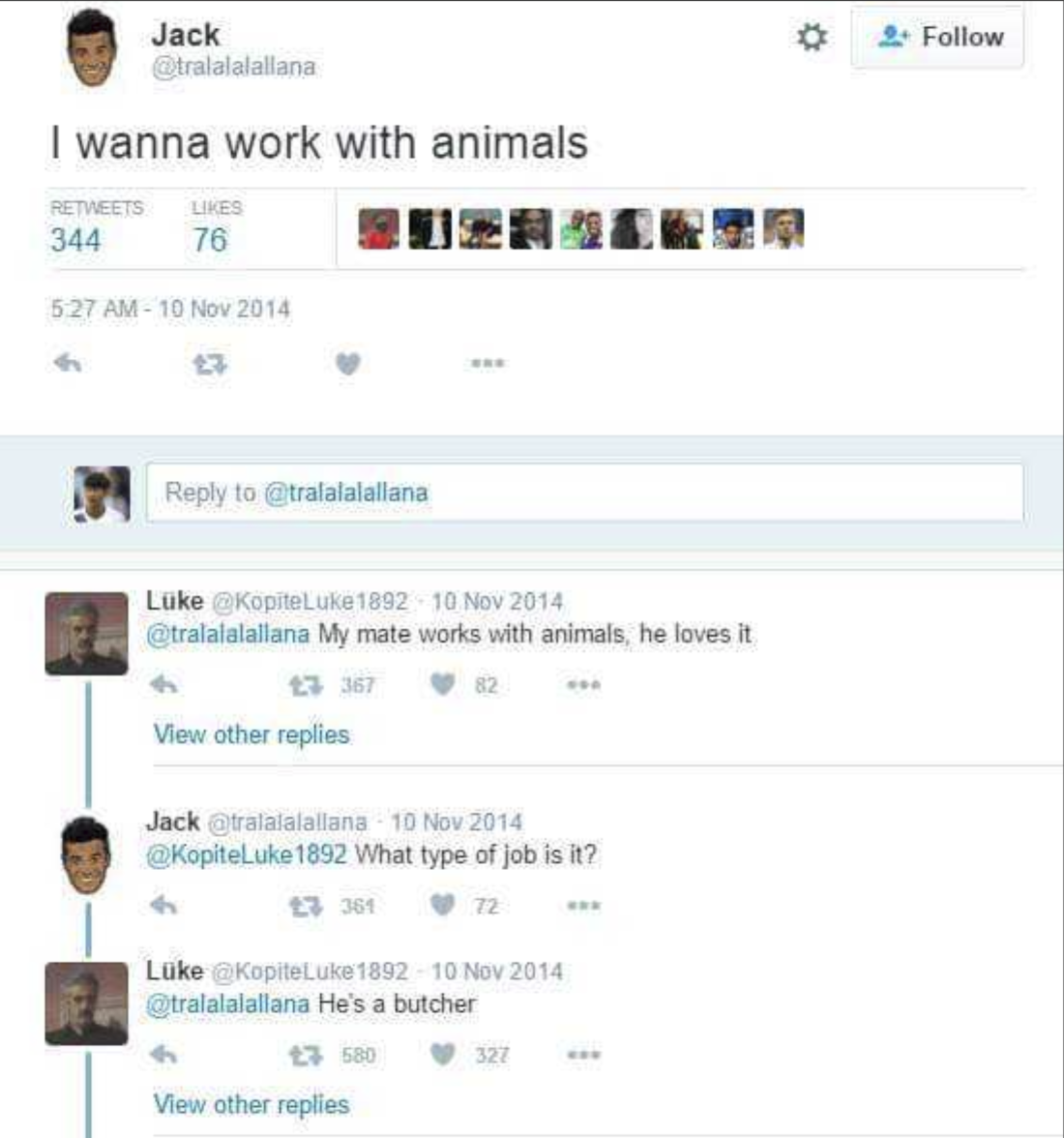Retweet the 'He's a butcher' reply
This screenshot has width=1064, height=1138.
pos(305,1055)
